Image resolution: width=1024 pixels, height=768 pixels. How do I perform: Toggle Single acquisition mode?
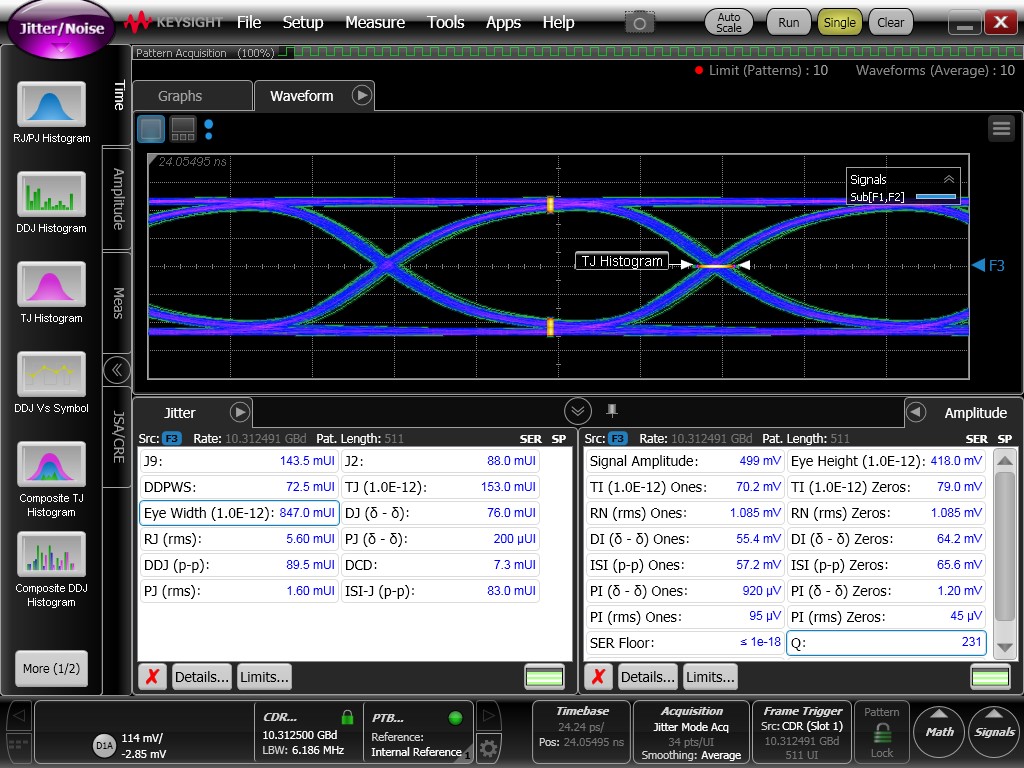click(839, 22)
